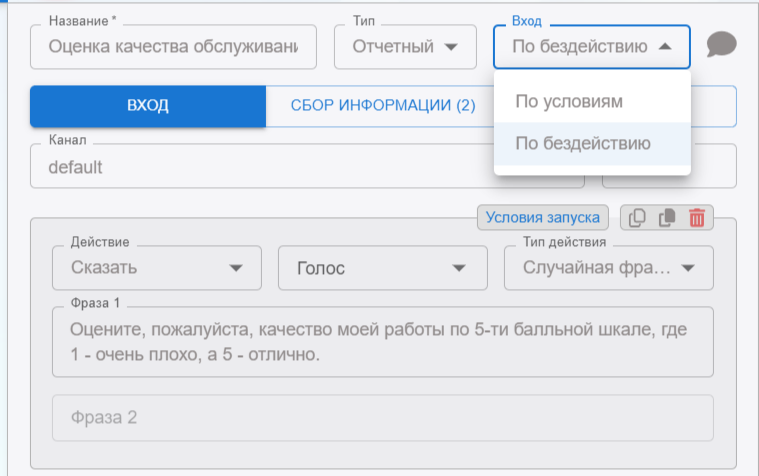The height and width of the screenshot is (476, 759).
Task: Click the filled duplicate icon before the trash
Action: (x=666, y=218)
